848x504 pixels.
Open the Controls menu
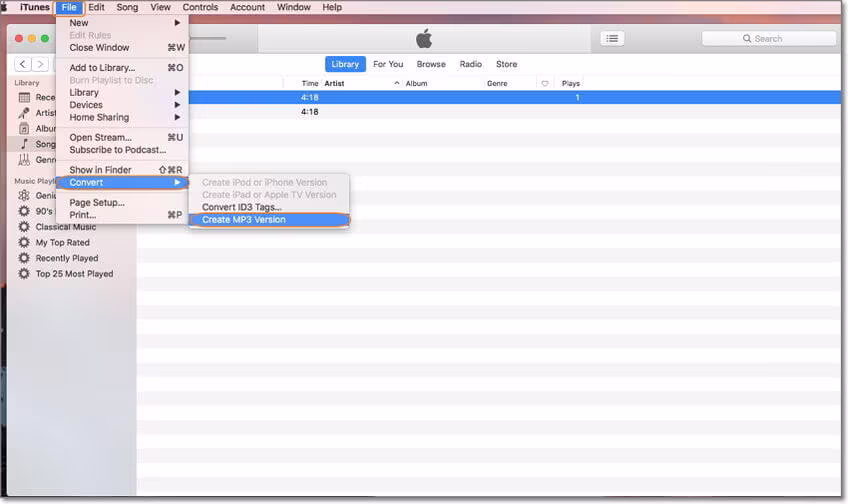click(200, 8)
